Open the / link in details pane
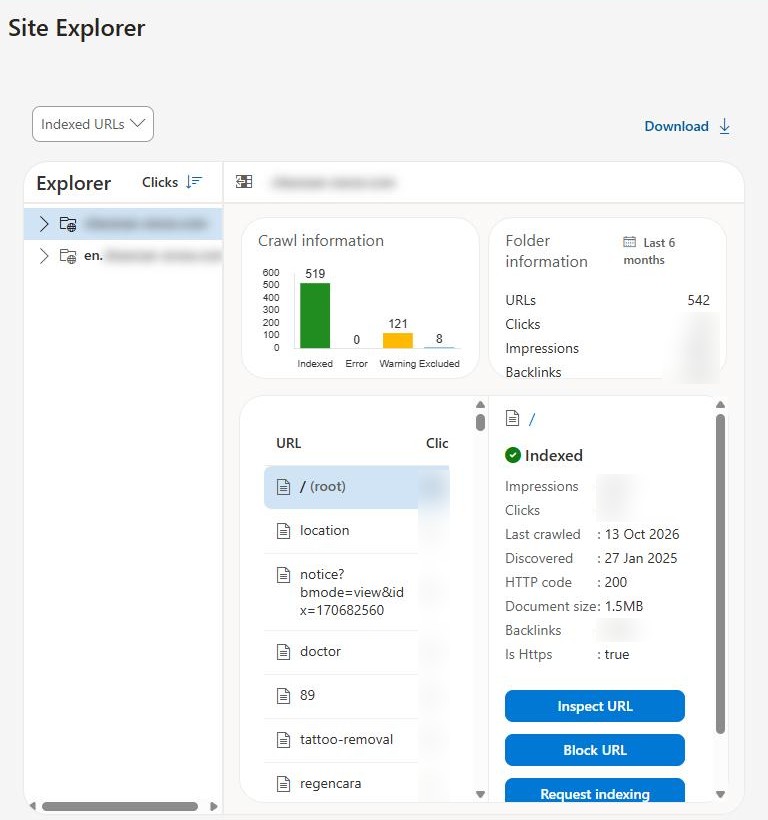 532,419
